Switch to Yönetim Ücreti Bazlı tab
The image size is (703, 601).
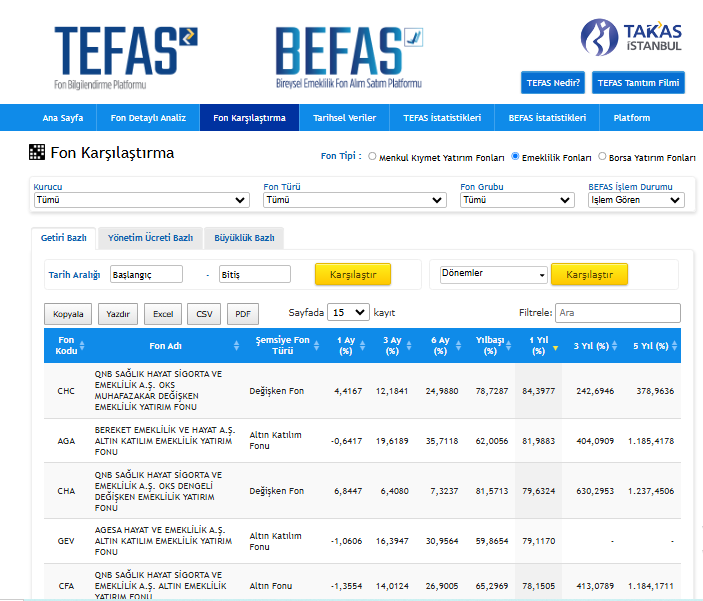coord(150,238)
